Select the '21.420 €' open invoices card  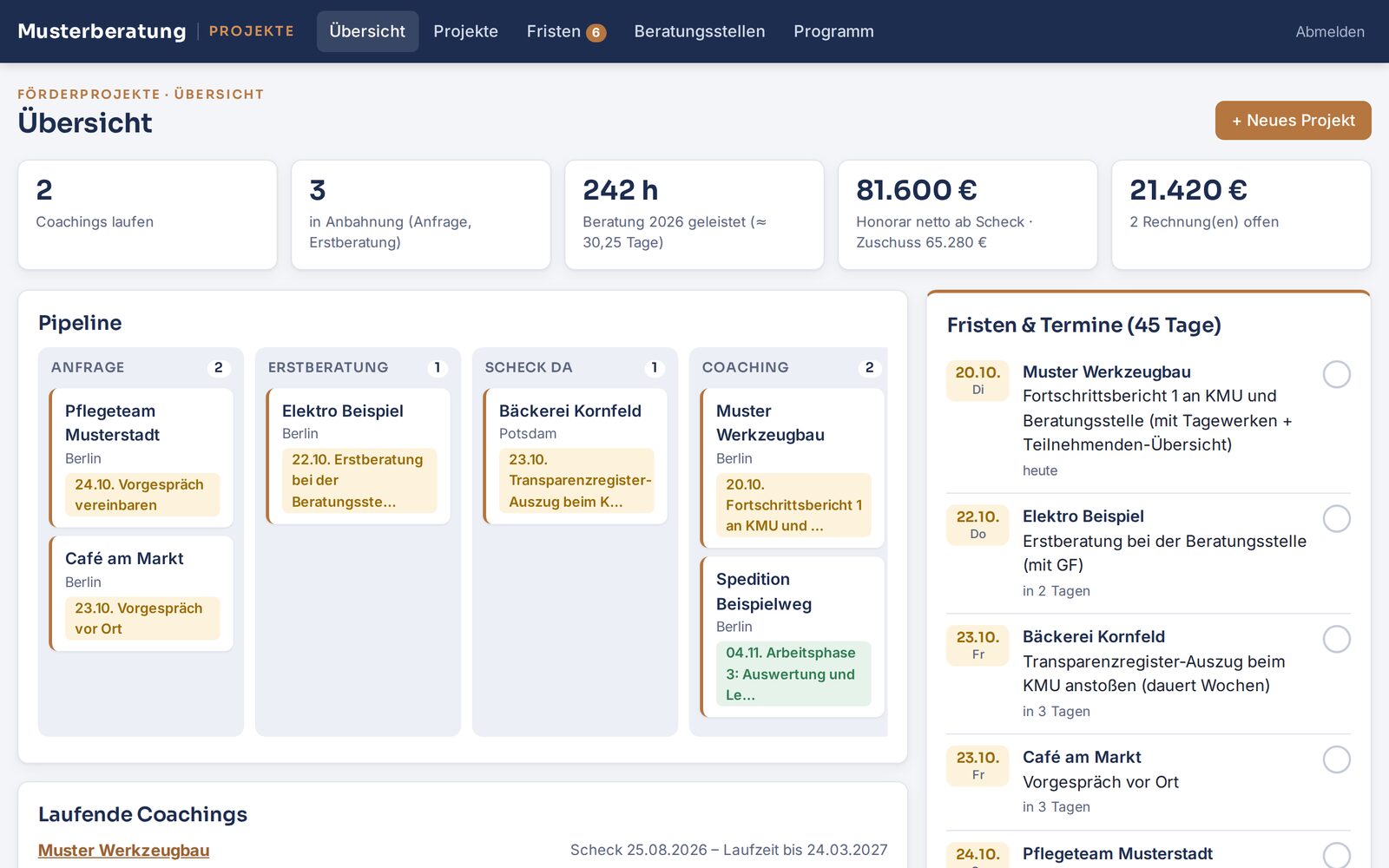(1241, 214)
